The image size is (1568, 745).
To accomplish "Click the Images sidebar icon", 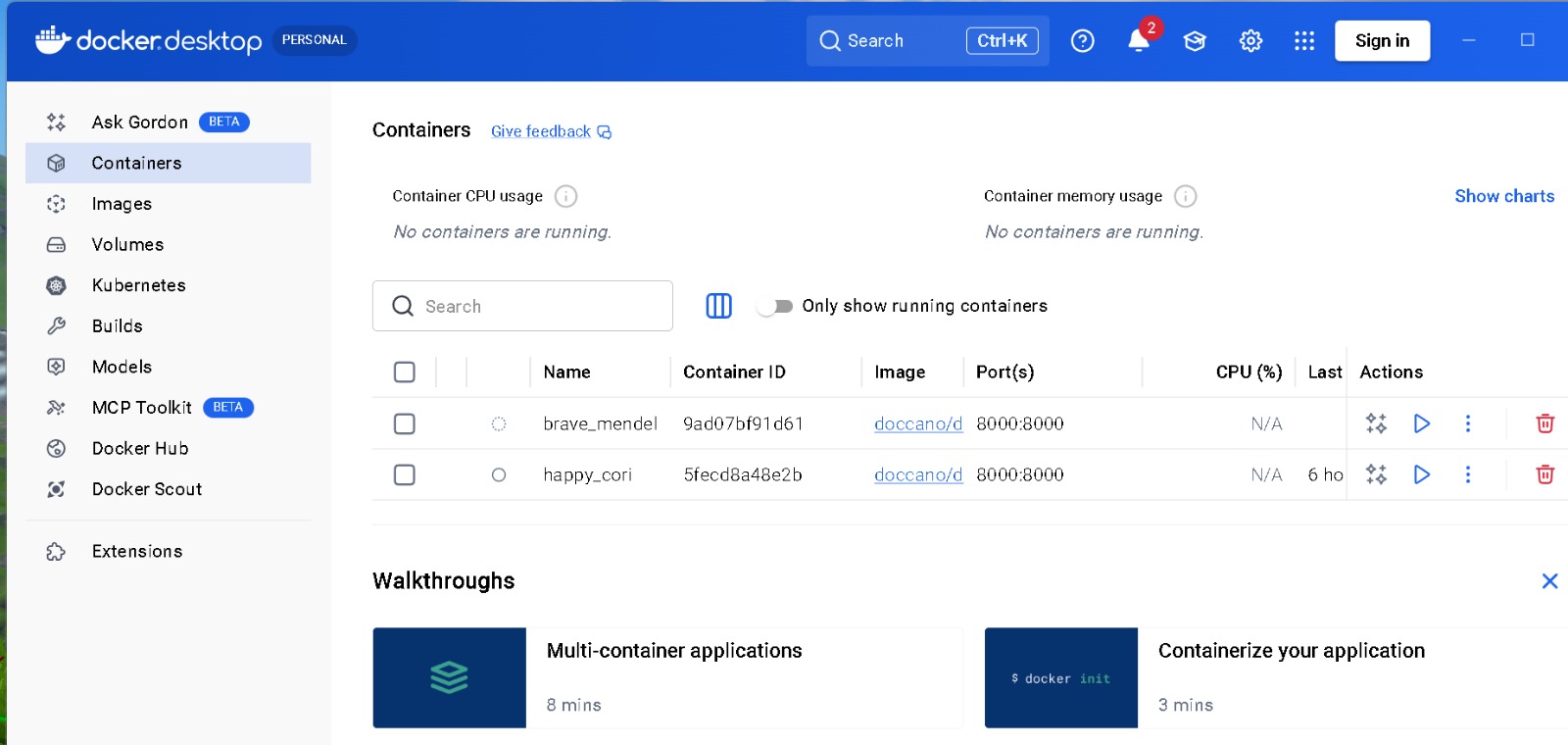I will point(56,204).
